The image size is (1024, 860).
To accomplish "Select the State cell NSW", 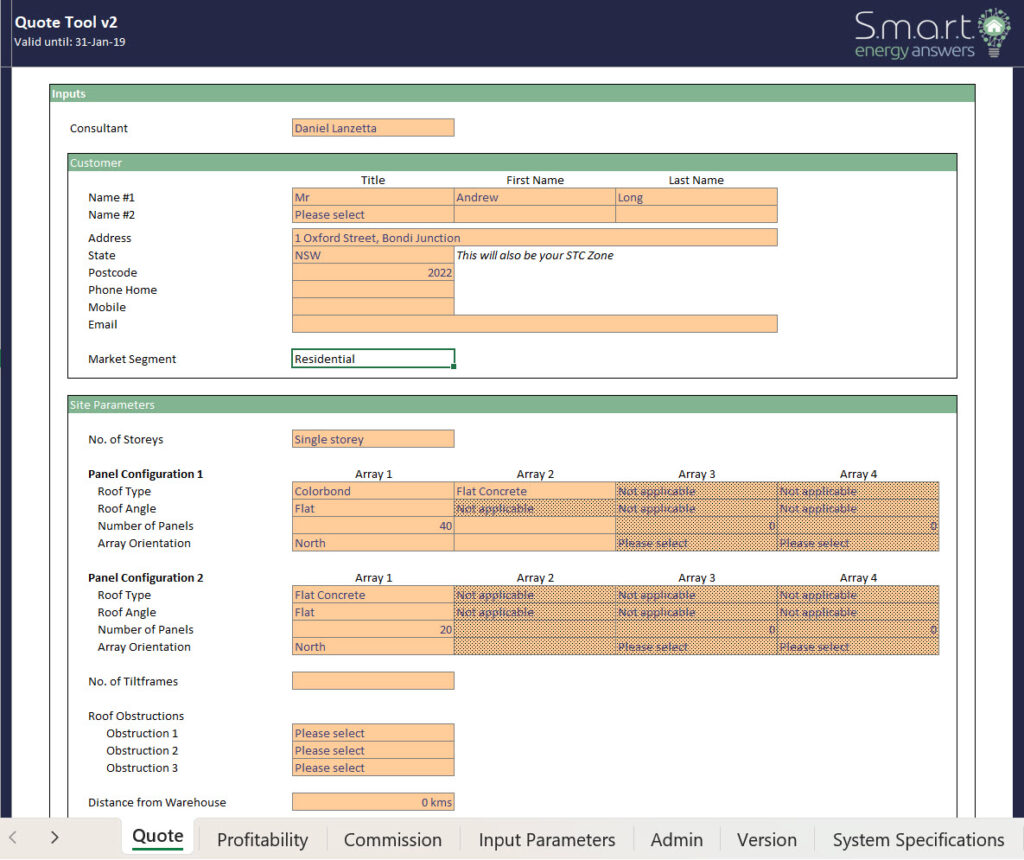I will point(373,255).
